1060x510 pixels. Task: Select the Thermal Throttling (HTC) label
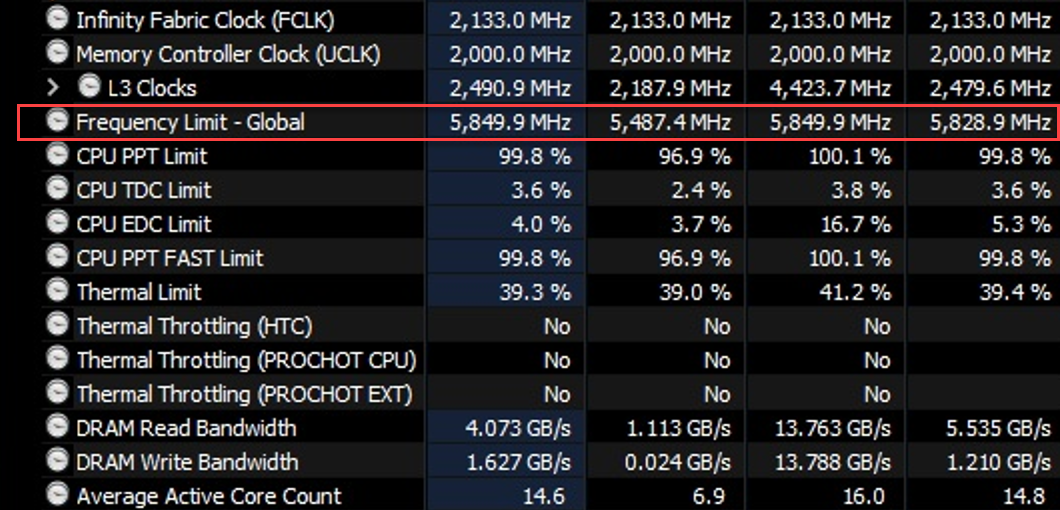195,327
